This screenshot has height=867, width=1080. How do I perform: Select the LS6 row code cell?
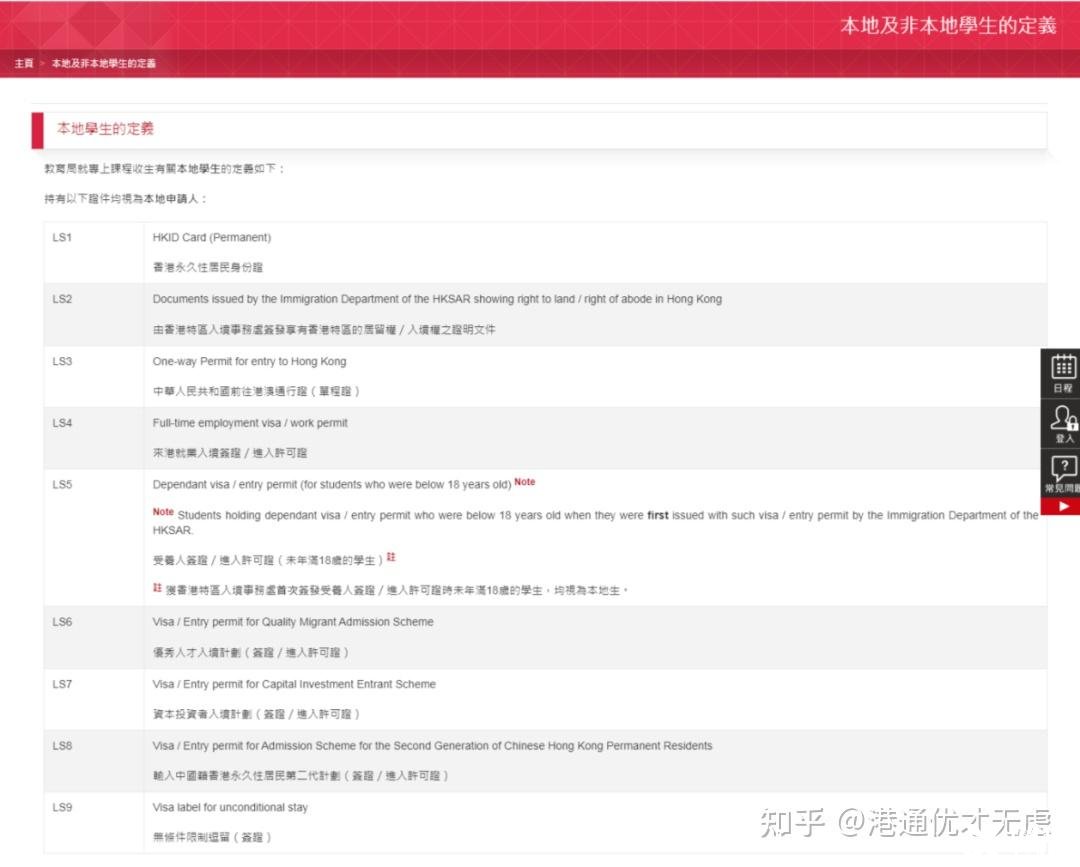[94, 637]
